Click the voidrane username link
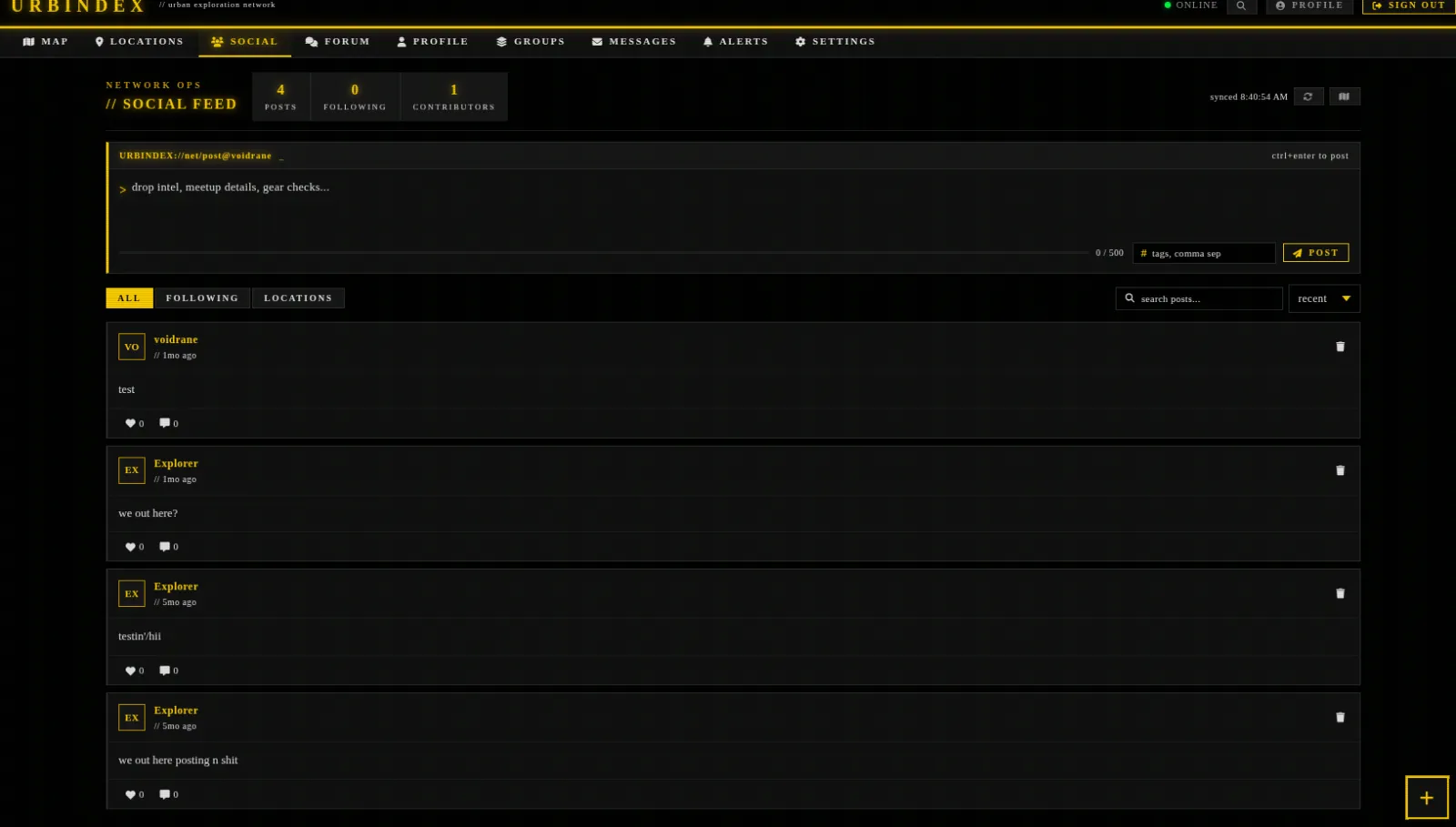The image size is (1456, 827). click(176, 339)
